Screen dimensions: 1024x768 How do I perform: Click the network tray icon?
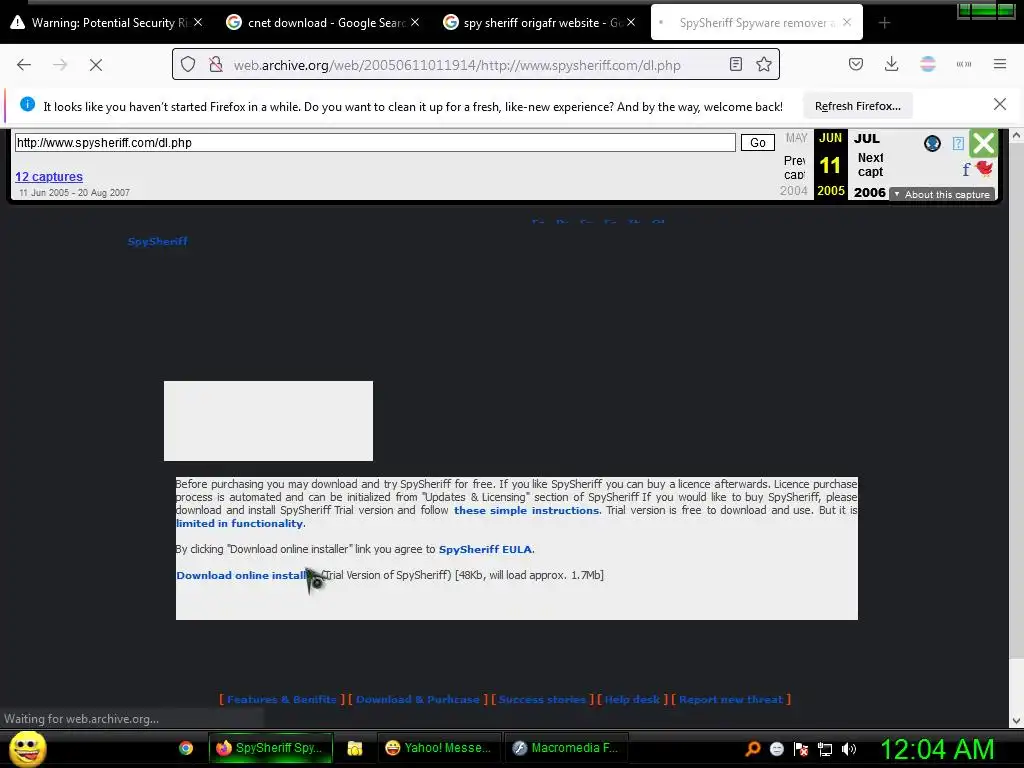[825, 749]
